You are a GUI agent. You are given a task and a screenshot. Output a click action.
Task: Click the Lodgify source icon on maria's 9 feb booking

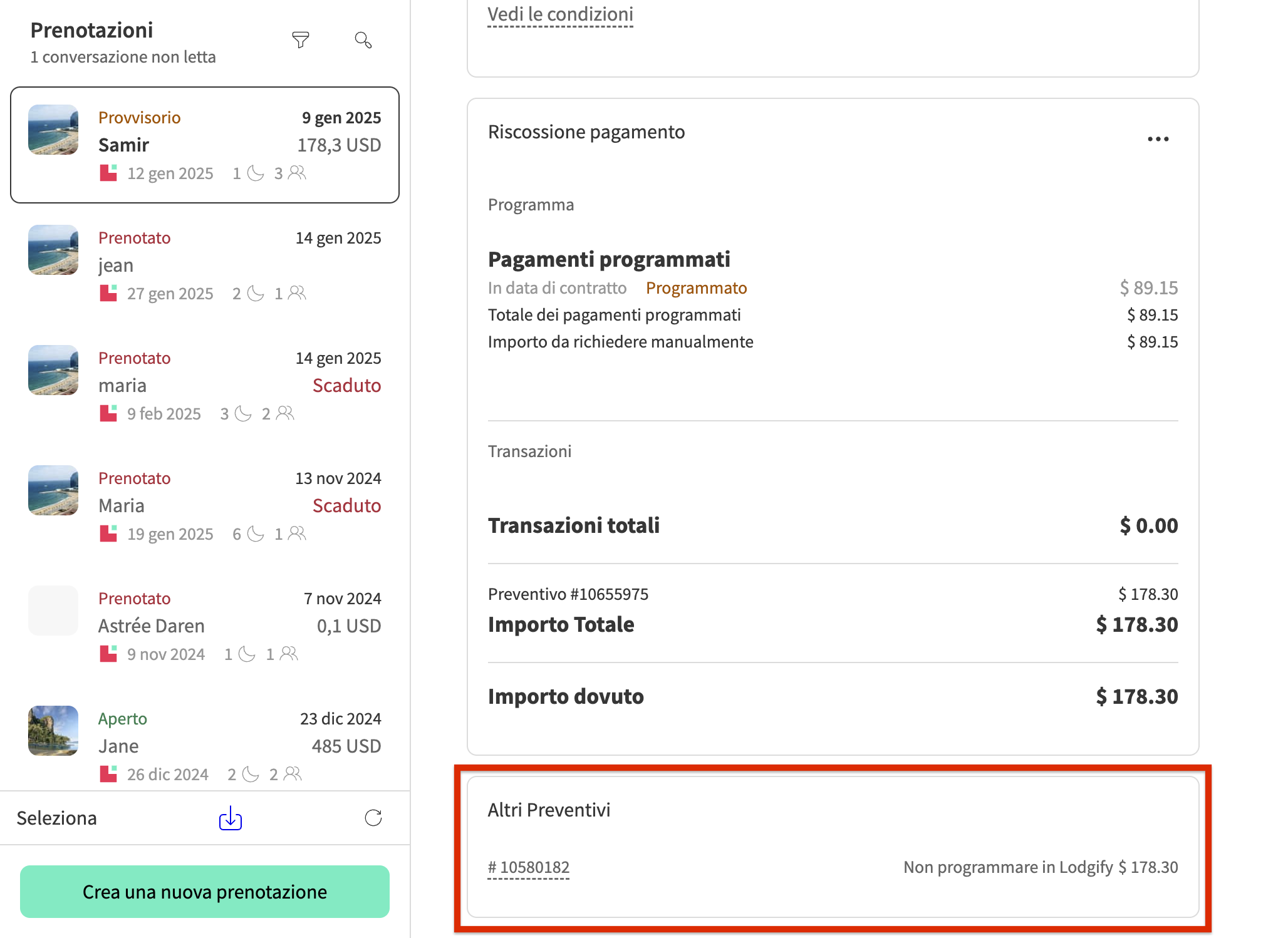tap(108, 413)
